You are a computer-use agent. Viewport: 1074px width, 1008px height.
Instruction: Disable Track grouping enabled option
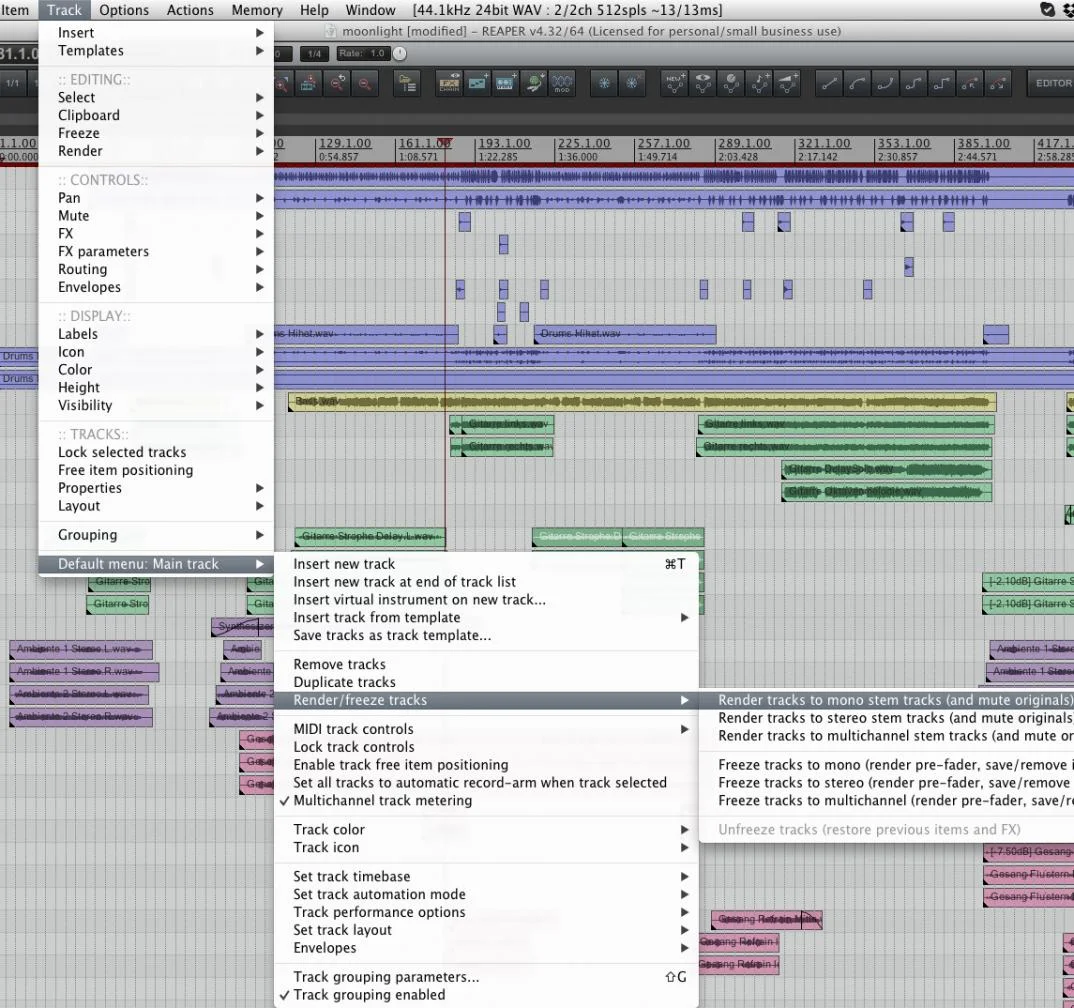(369, 994)
